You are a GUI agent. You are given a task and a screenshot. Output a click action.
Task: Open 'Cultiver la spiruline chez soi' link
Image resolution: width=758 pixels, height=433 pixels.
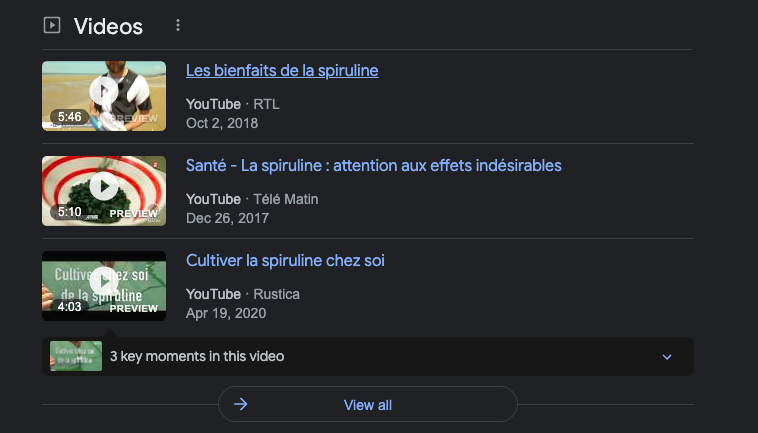point(285,260)
